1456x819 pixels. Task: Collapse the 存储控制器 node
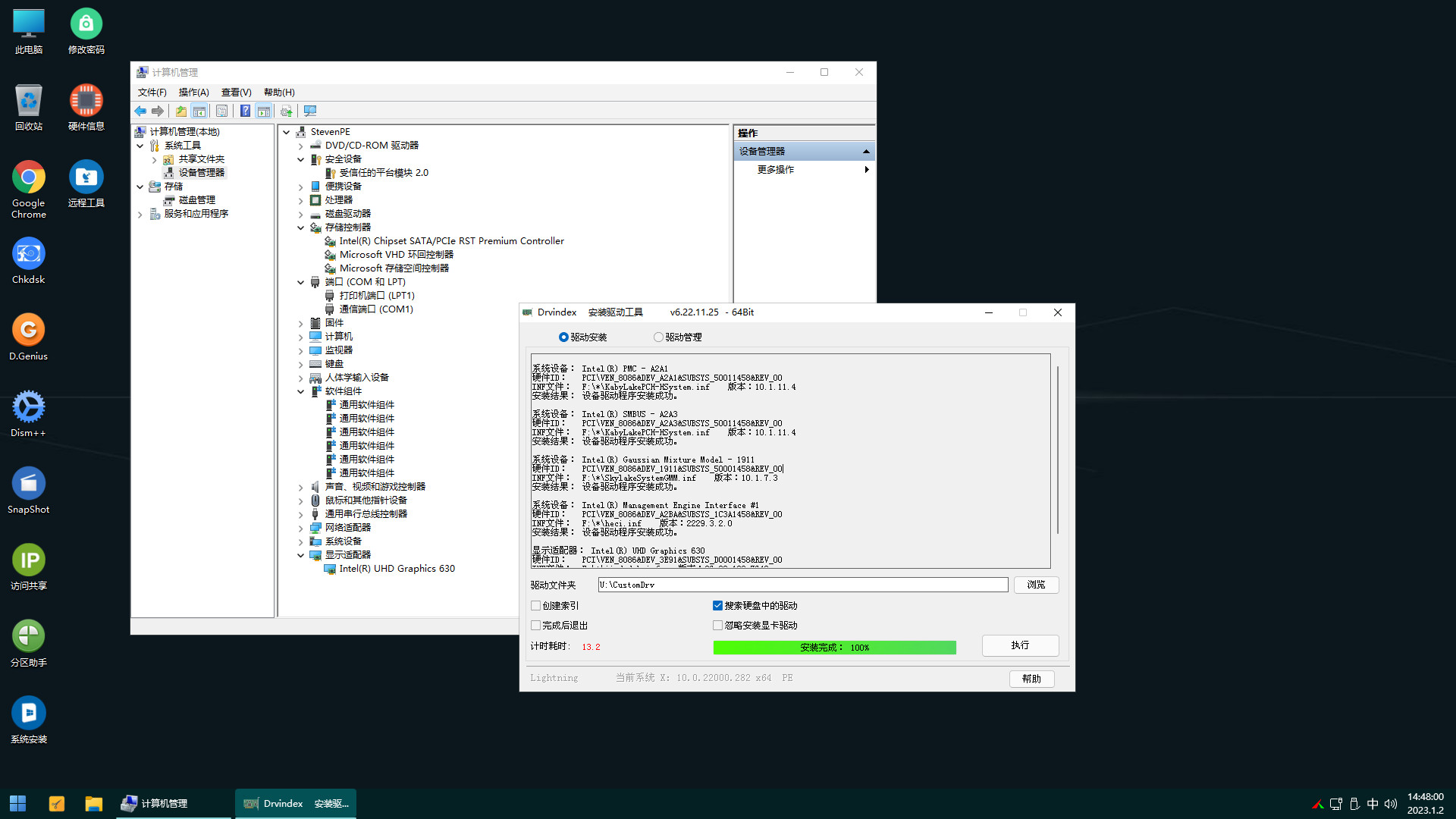[x=301, y=227]
